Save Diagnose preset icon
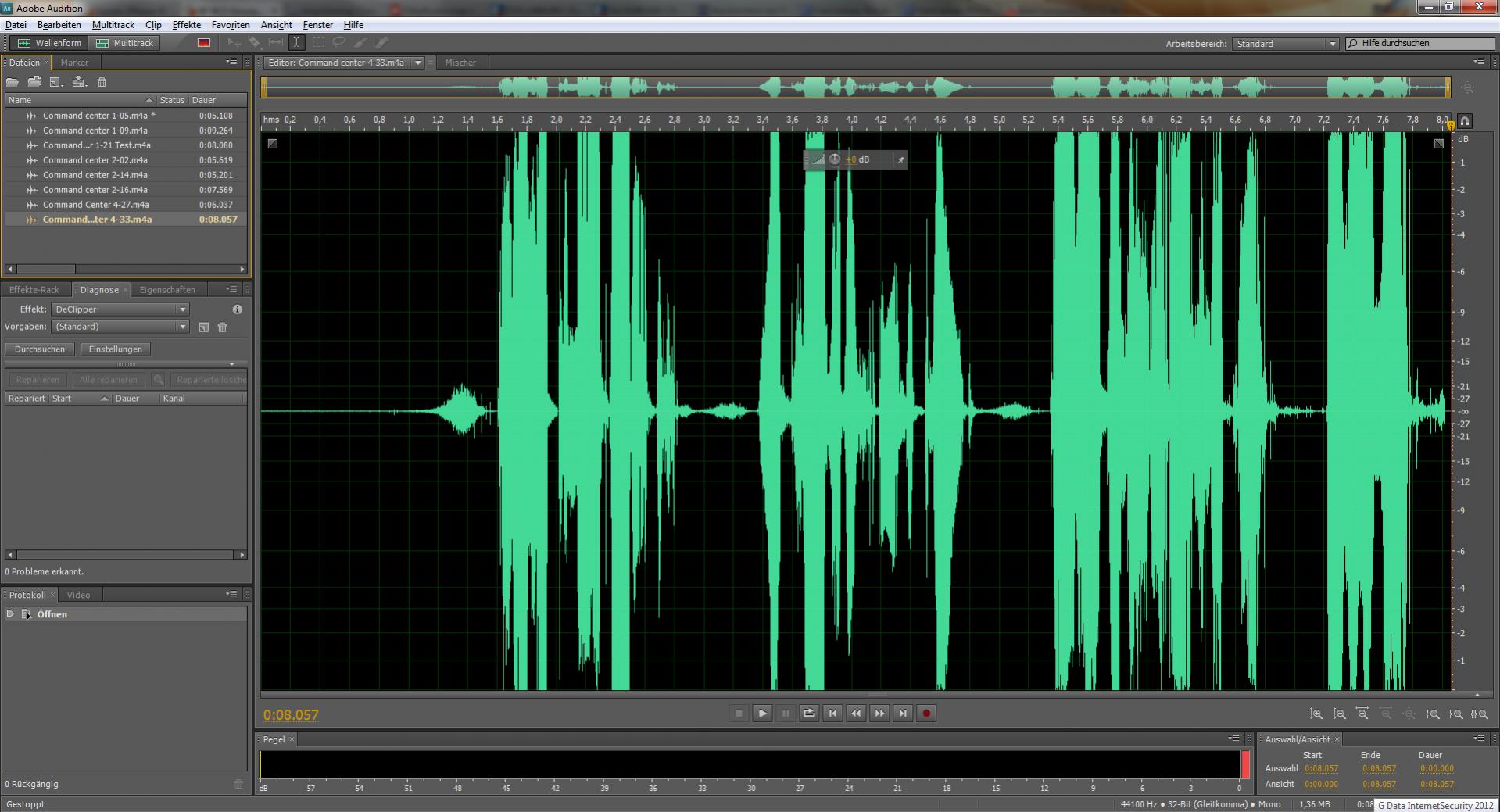 click(204, 327)
